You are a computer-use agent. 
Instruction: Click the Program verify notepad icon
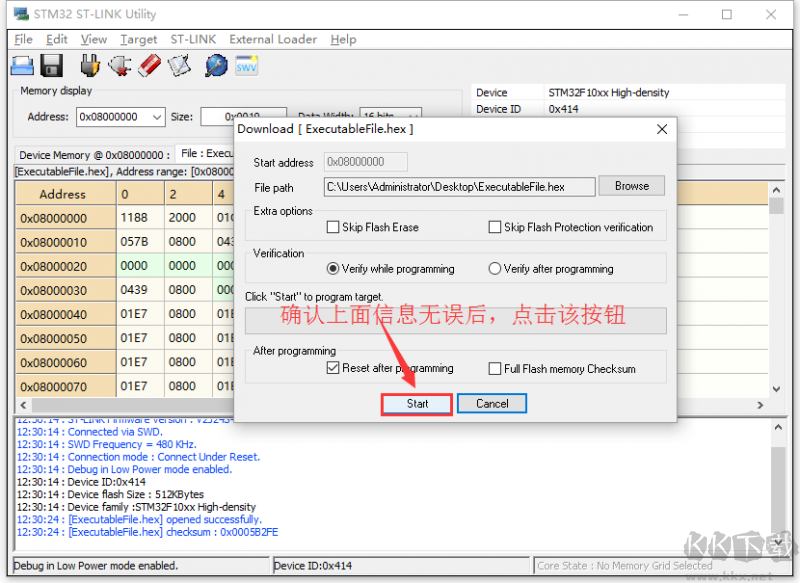pyautogui.click(x=179, y=66)
